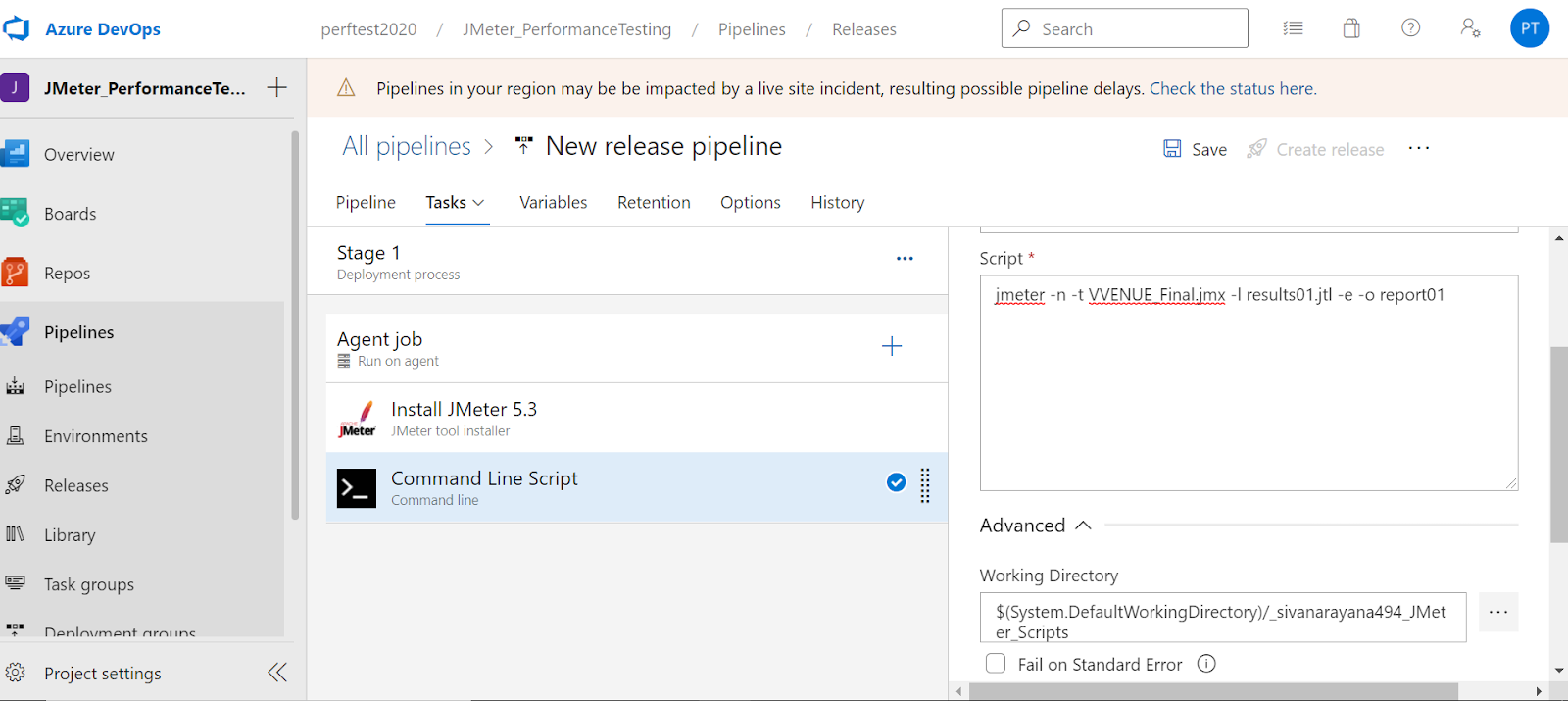Screen dimensions: 1568x701
Task: Click the Check the status here link
Action: 1233,88
